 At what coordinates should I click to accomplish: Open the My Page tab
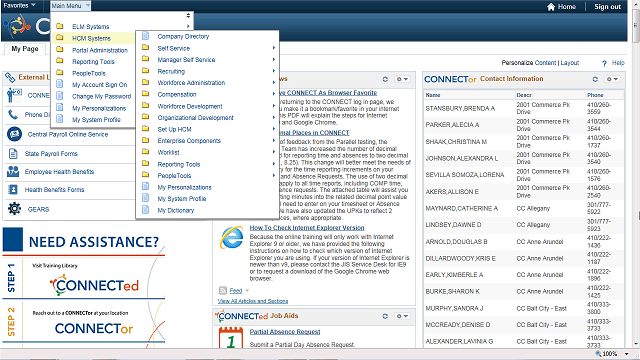pos(25,49)
